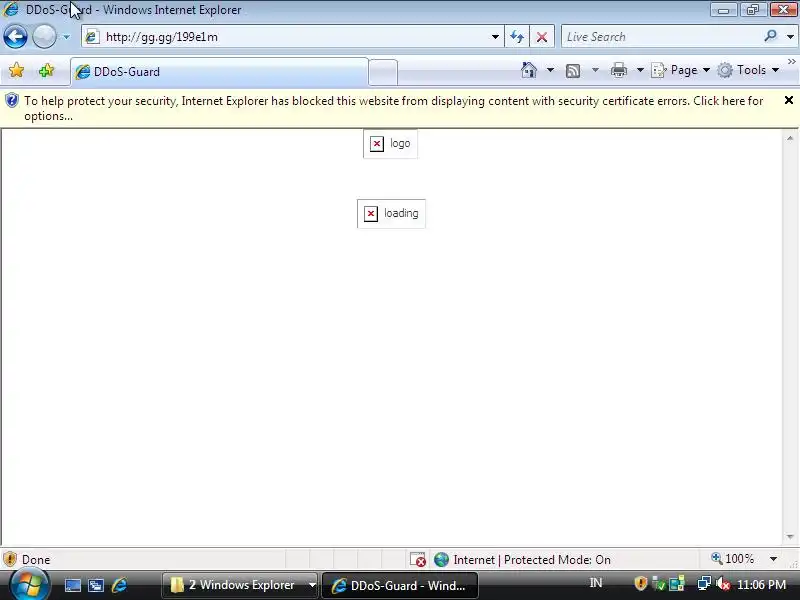The width and height of the screenshot is (800, 600).
Task: Click the IN language indicator
Action: [x=595, y=583]
